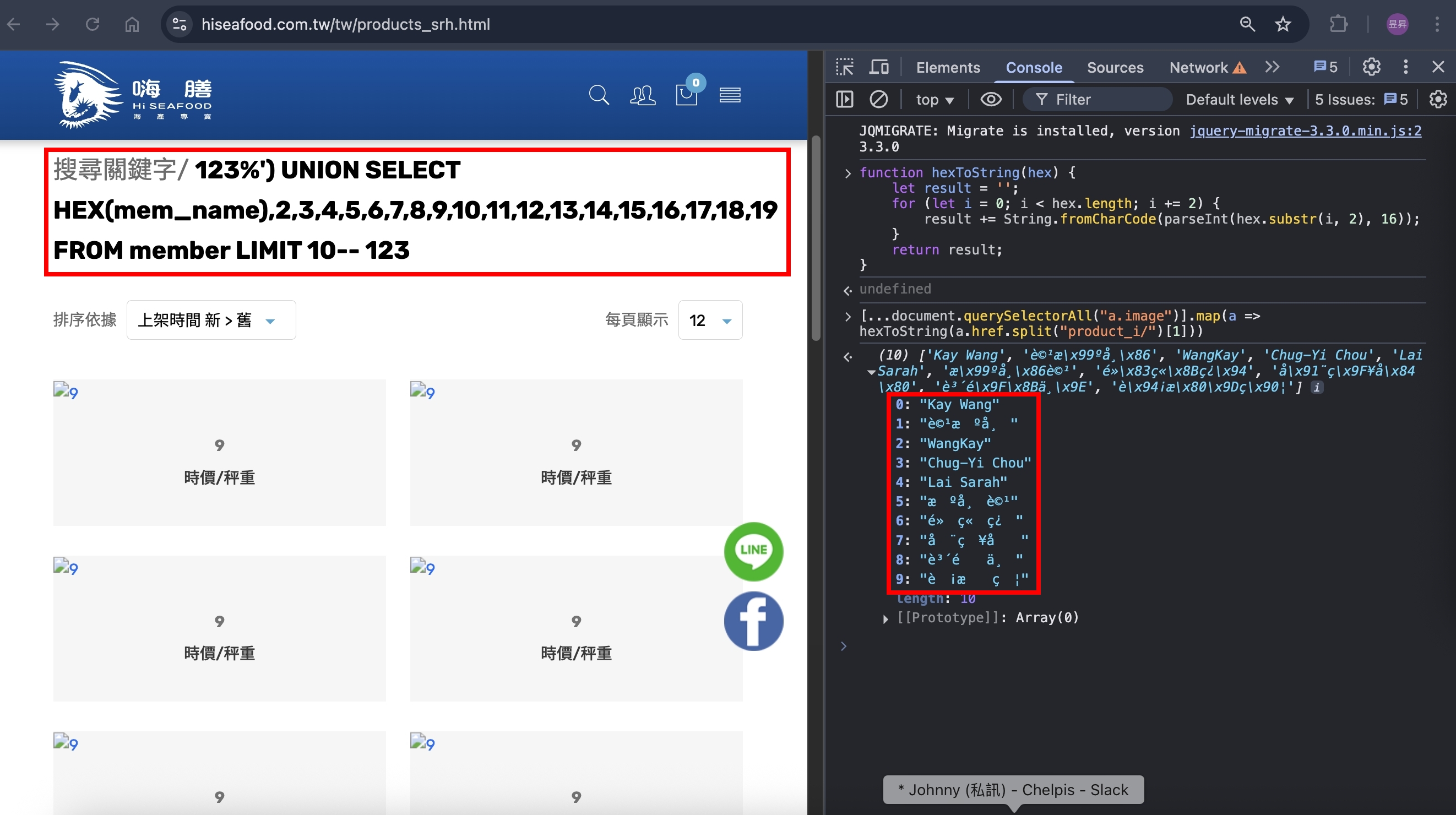Image resolution: width=1456 pixels, height=815 pixels.
Task: Click the browser back arrow
Action: (14, 24)
